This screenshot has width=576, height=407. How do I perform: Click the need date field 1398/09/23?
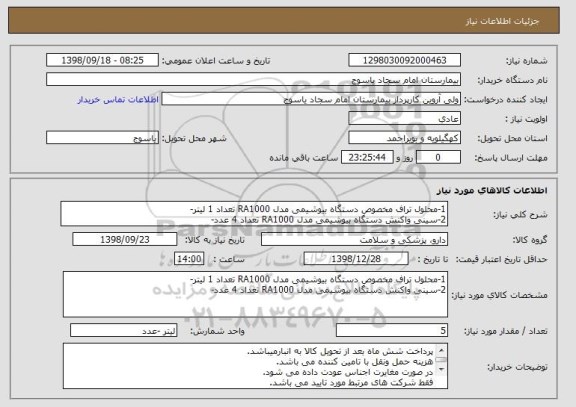(x=125, y=240)
